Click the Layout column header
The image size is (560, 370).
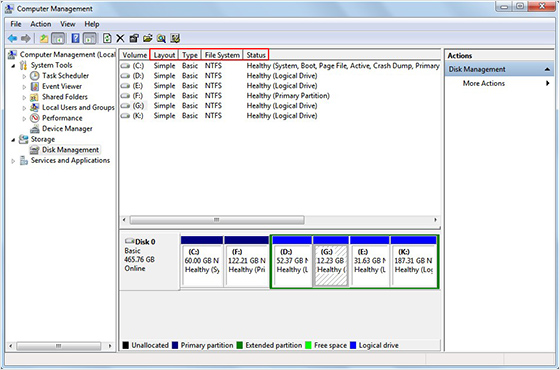coord(164,55)
